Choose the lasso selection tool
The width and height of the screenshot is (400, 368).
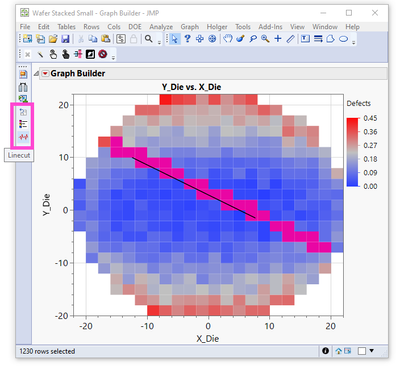tap(253, 39)
